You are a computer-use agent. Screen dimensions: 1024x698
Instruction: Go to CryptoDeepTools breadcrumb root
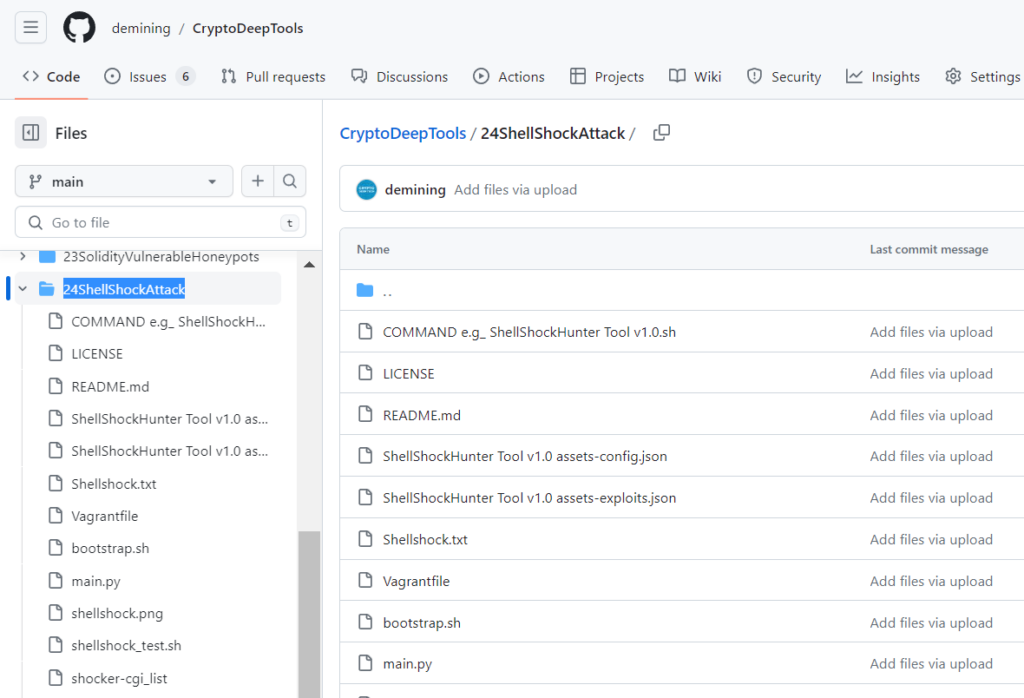(403, 133)
